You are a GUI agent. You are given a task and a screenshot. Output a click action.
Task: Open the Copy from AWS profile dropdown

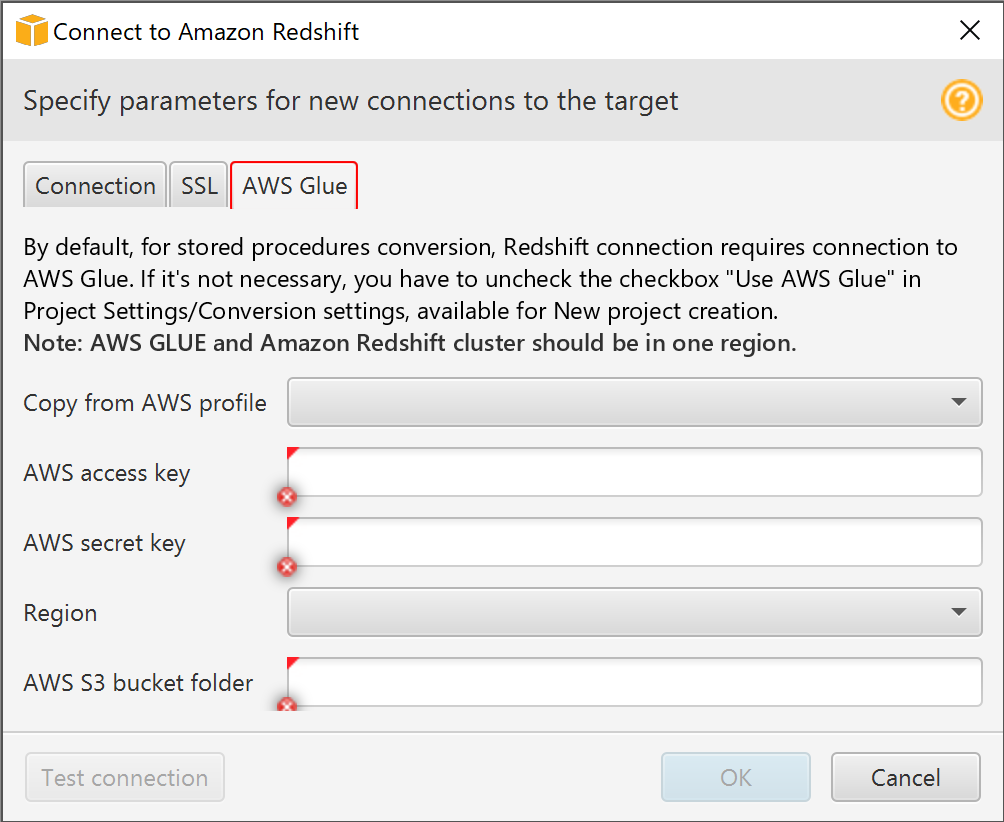[x=635, y=402]
